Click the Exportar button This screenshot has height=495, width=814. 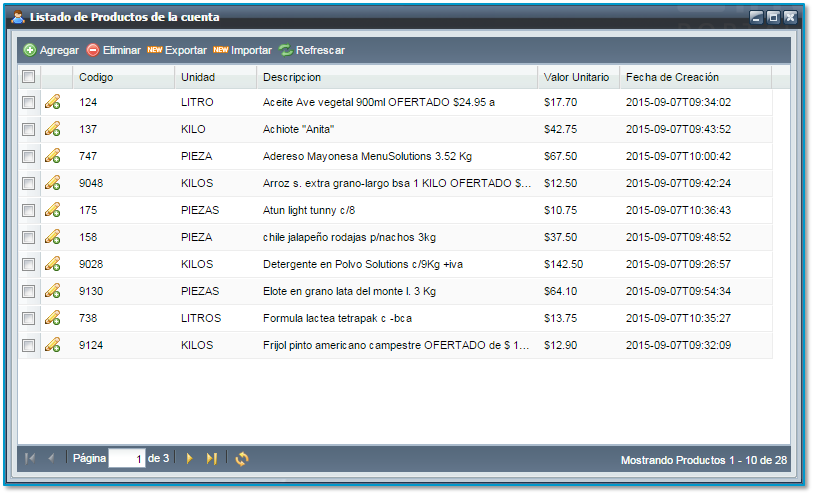coord(177,50)
